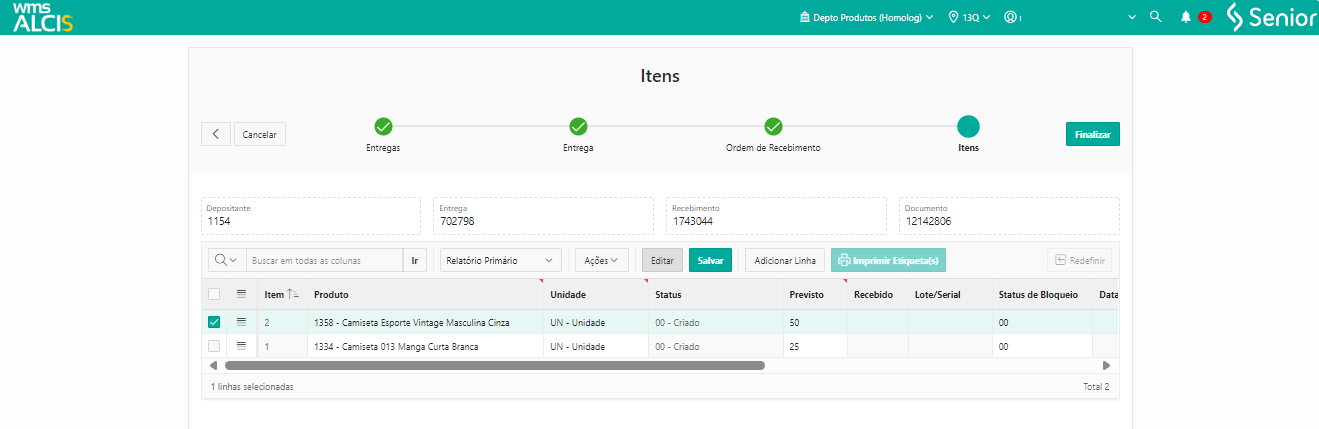Click the row menu icon for item 1
The width and height of the screenshot is (1319, 429).
[x=241, y=346]
